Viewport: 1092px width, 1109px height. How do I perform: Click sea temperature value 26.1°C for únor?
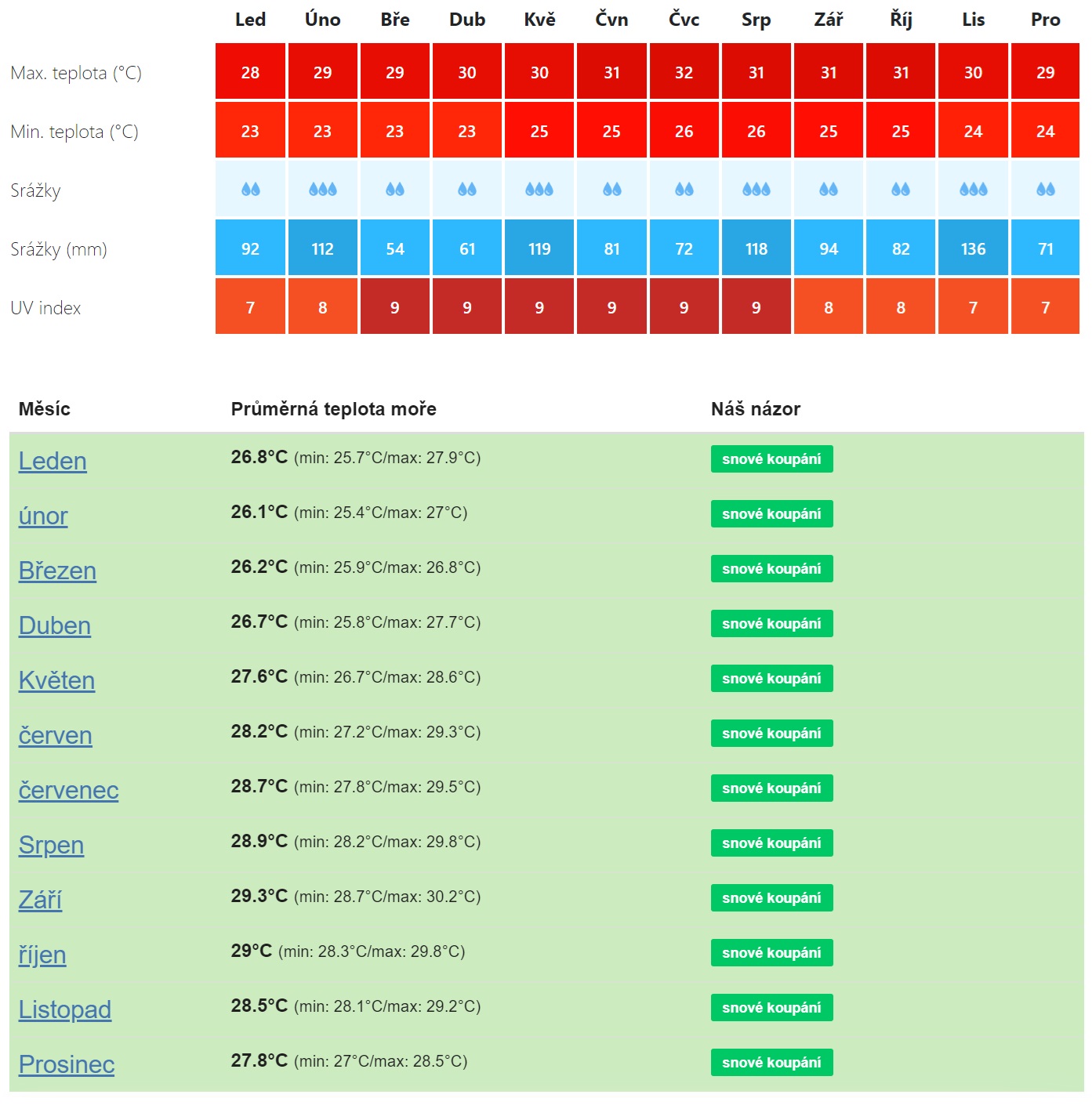[x=259, y=512]
